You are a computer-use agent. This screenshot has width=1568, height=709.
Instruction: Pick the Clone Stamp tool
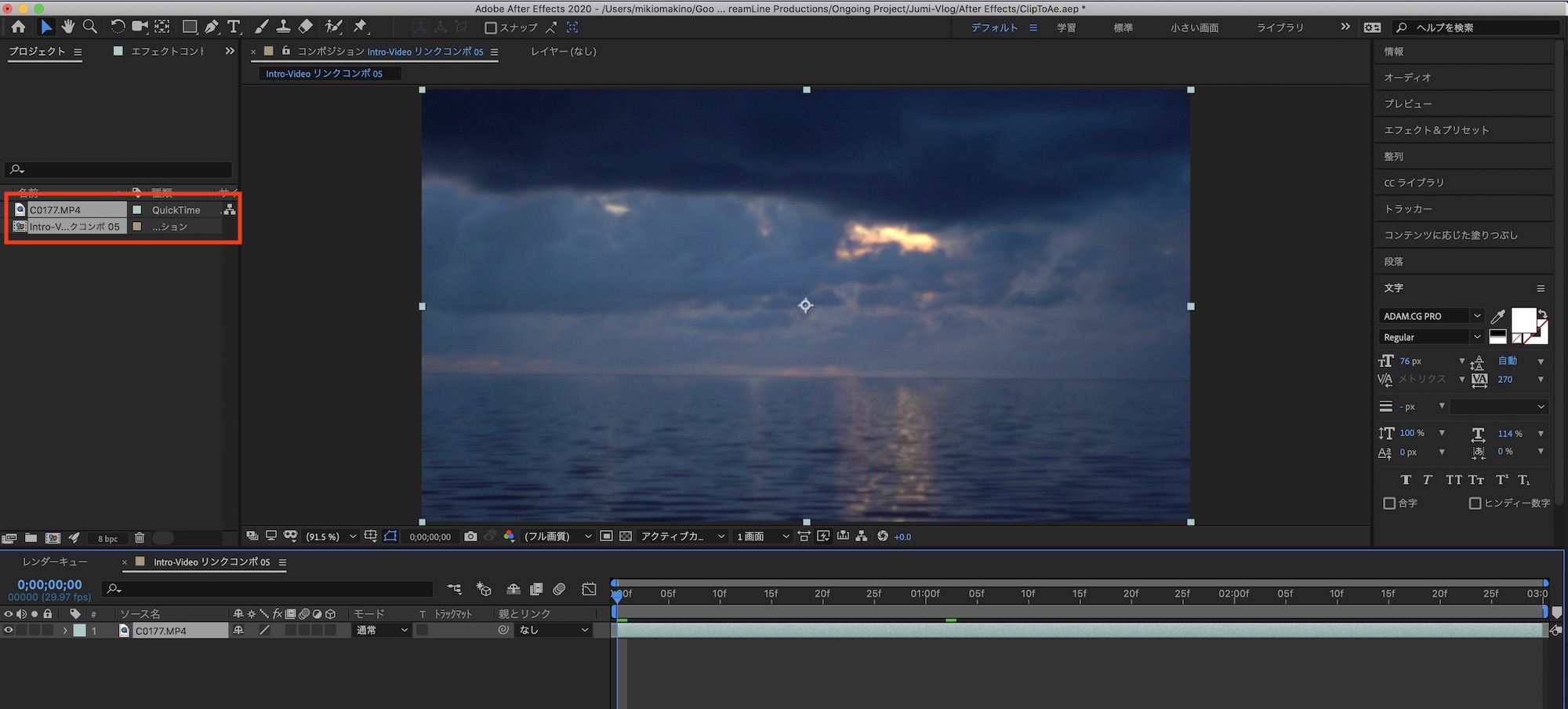coord(283,27)
